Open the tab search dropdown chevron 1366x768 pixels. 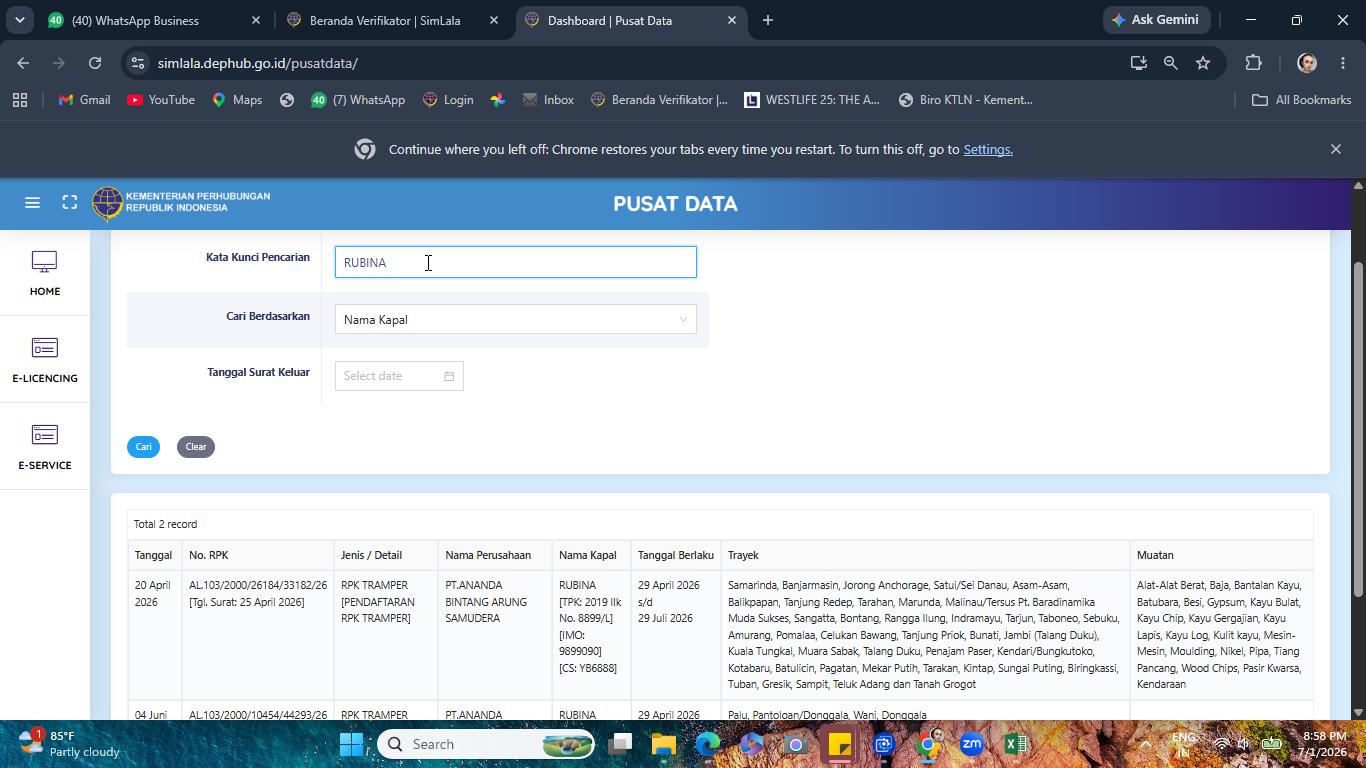[x=19, y=20]
